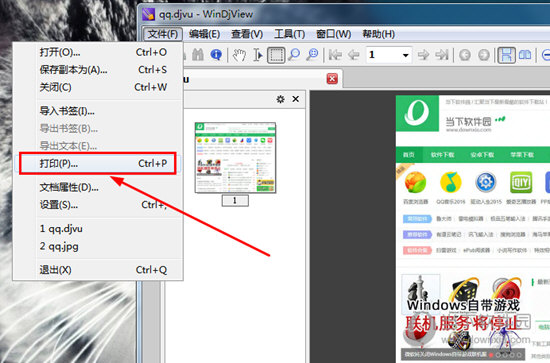Image resolution: width=550 pixels, height=363 pixels.
Task: Open the 工具(T) menu
Action: click(289, 34)
